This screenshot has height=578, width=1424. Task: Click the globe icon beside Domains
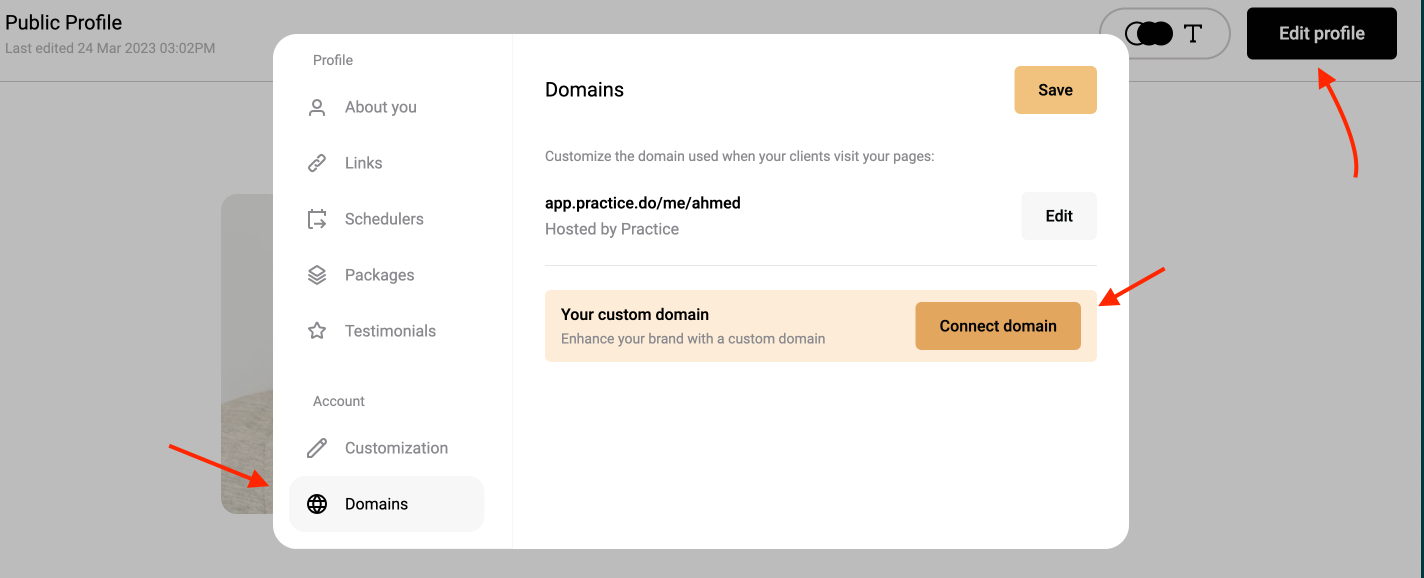click(317, 504)
